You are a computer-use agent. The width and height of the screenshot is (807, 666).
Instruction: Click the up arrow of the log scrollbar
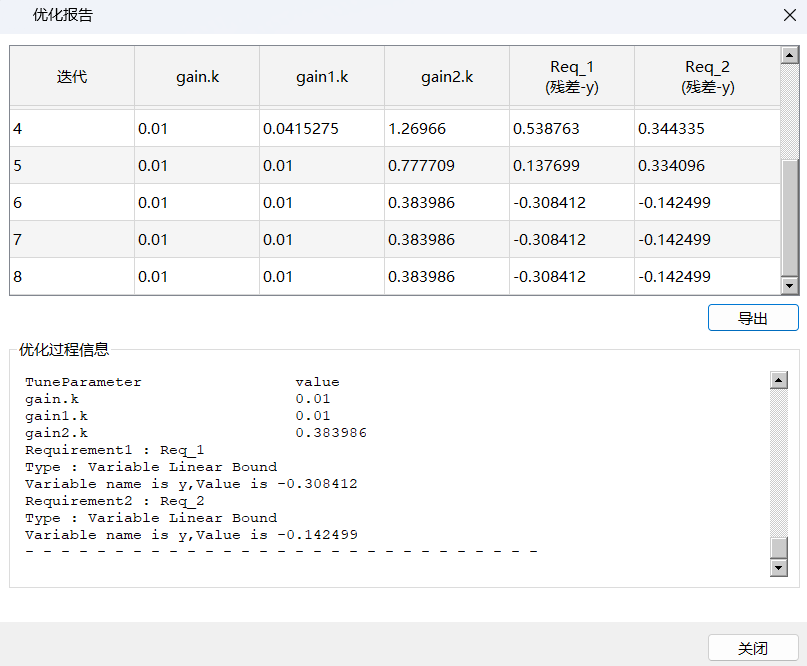tap(779, 380)
